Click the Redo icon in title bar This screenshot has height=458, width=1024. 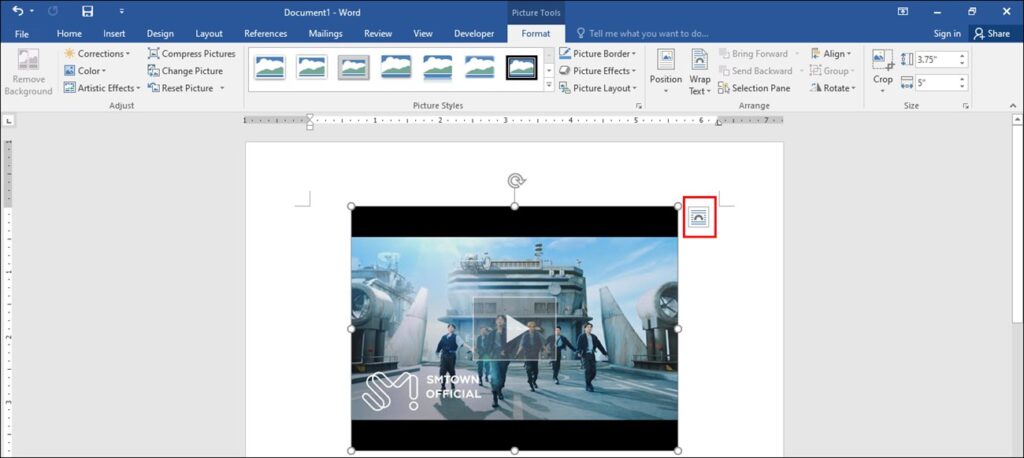pyautogui.click(x=54, y=11)
